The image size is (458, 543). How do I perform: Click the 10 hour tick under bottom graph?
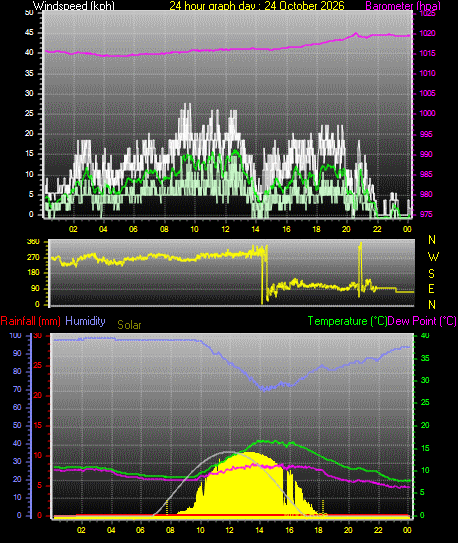point(200,530)
